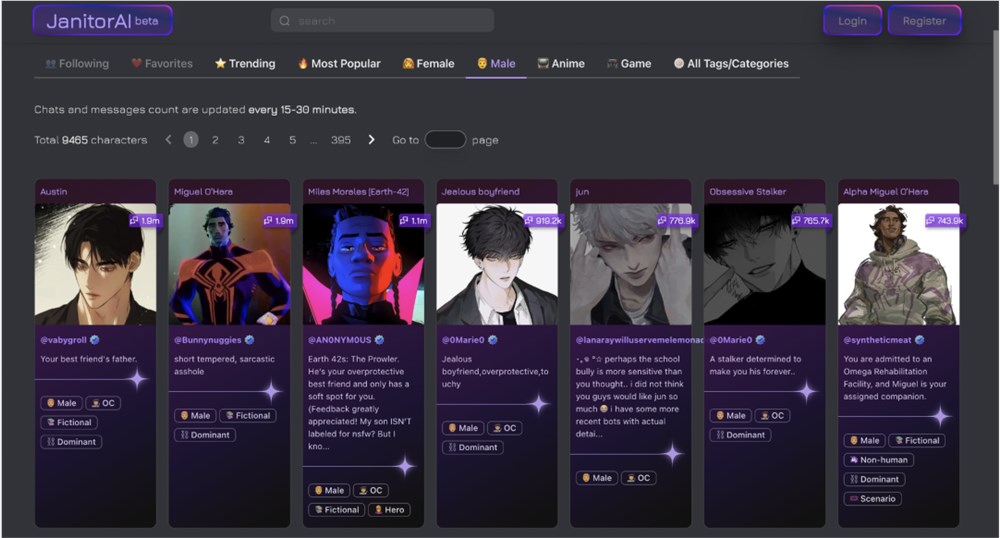Open the Jealous boyfriend character image
This screenshot has height=538, width=1000.
(x=497, y=265)
